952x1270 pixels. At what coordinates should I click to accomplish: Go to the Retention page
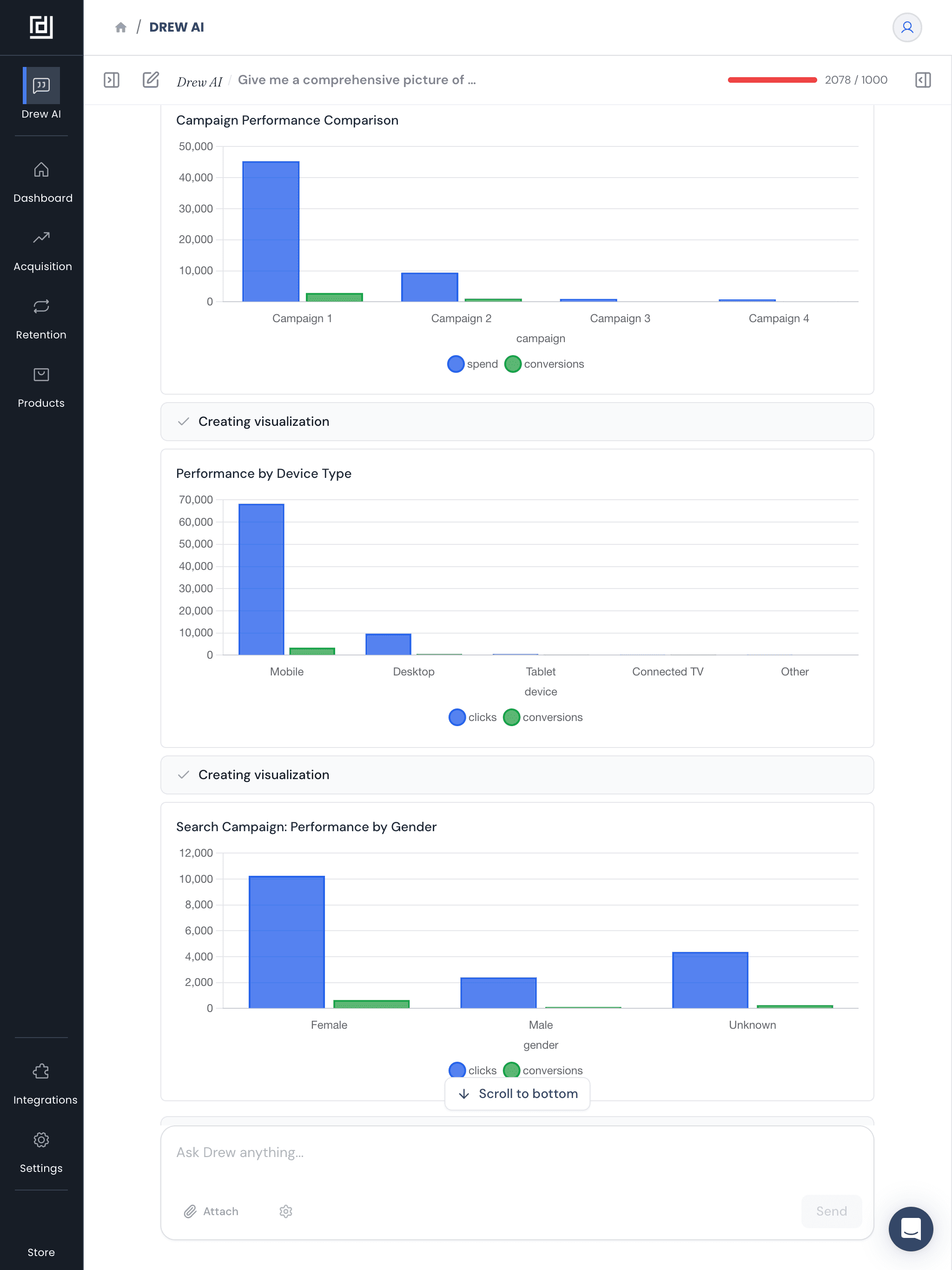[41, 319]
